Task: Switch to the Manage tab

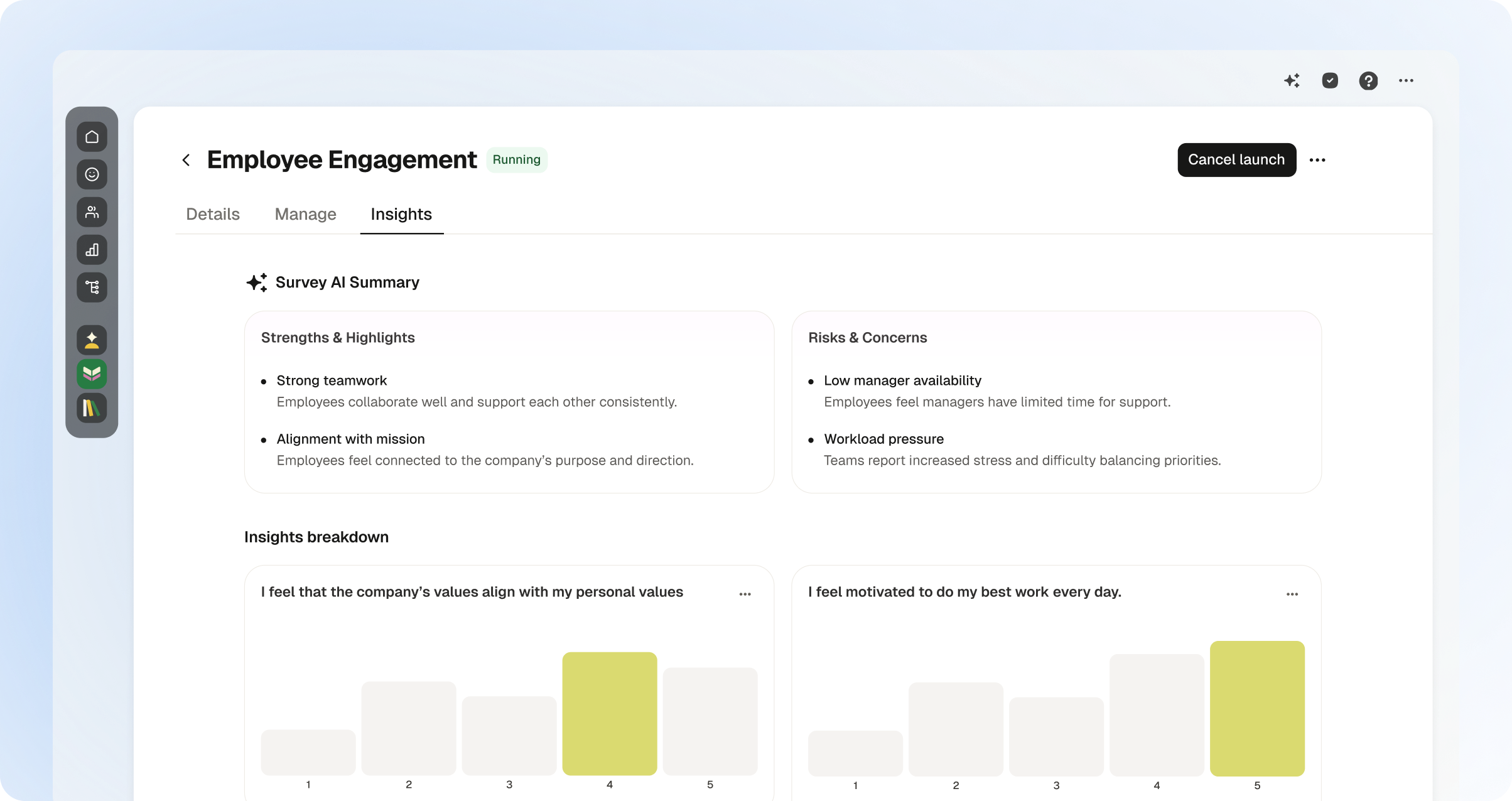Action: point(306,214)
